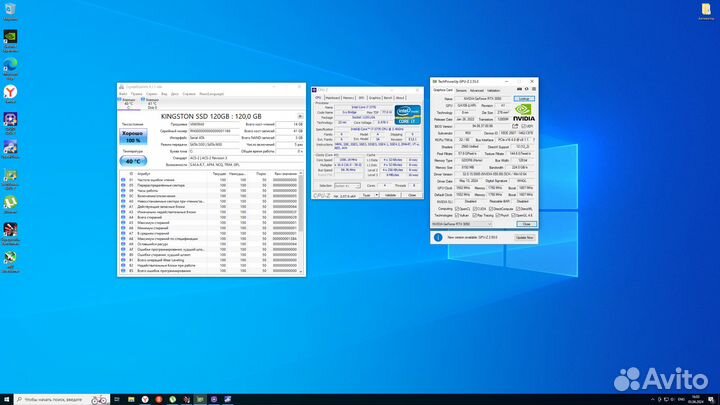Viewport: 720px width, 405px height.
Task: Open the CPU-Z Tools dropdown arrow
Action: coord(377,195)
